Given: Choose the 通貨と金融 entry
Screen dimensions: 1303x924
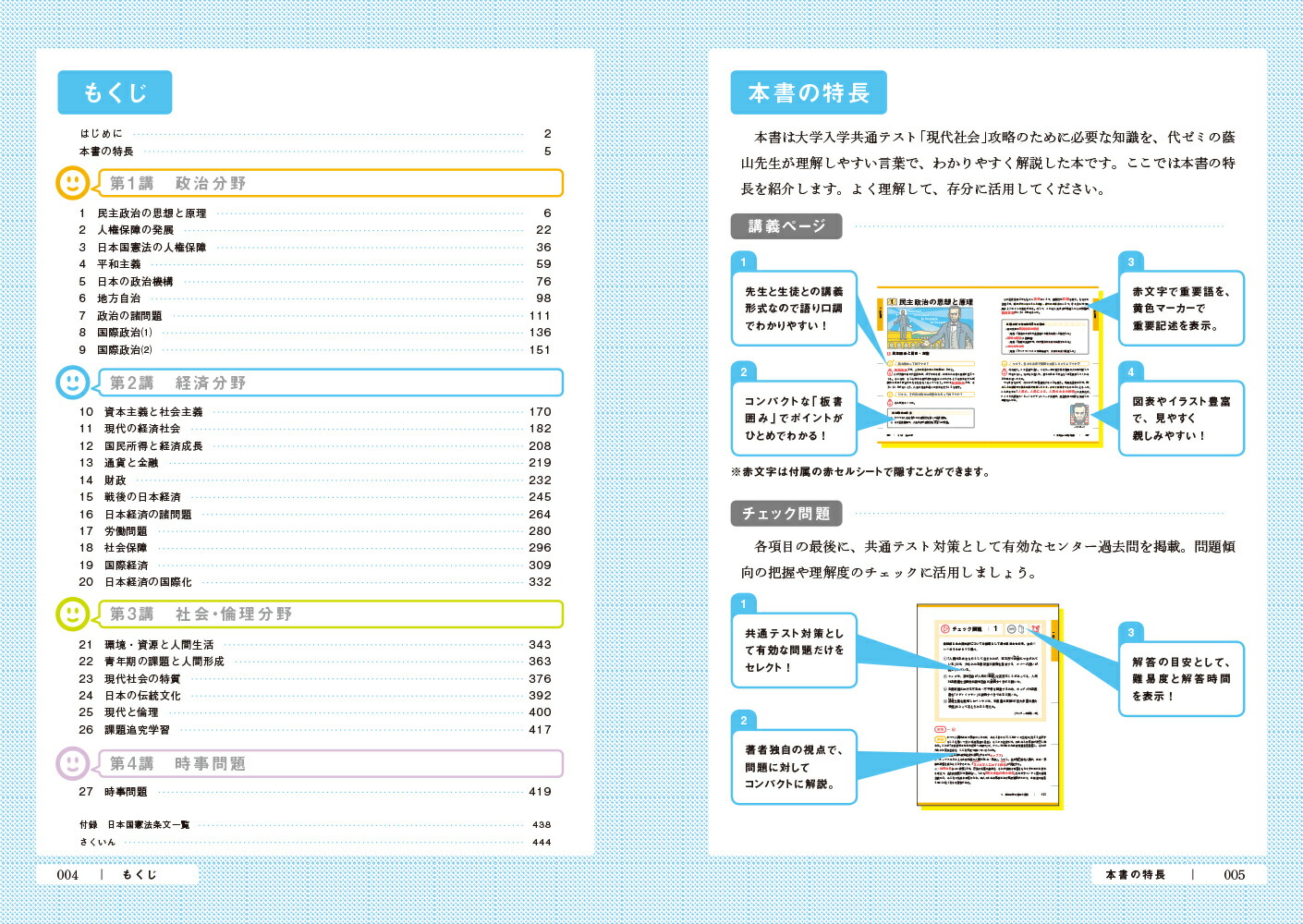Looking at the screenshot, I should click(315, 463).
